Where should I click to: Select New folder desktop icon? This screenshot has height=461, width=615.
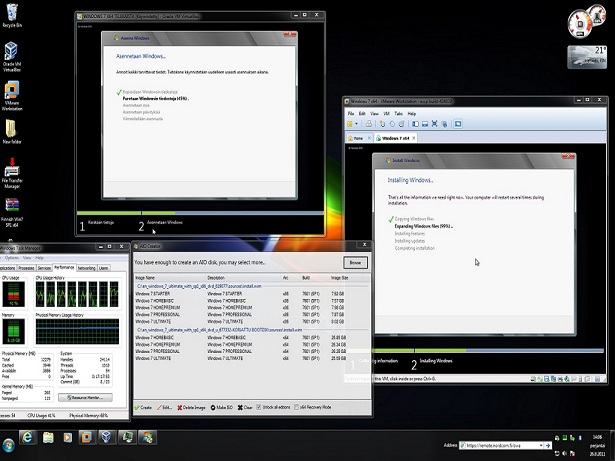[11, 131]
